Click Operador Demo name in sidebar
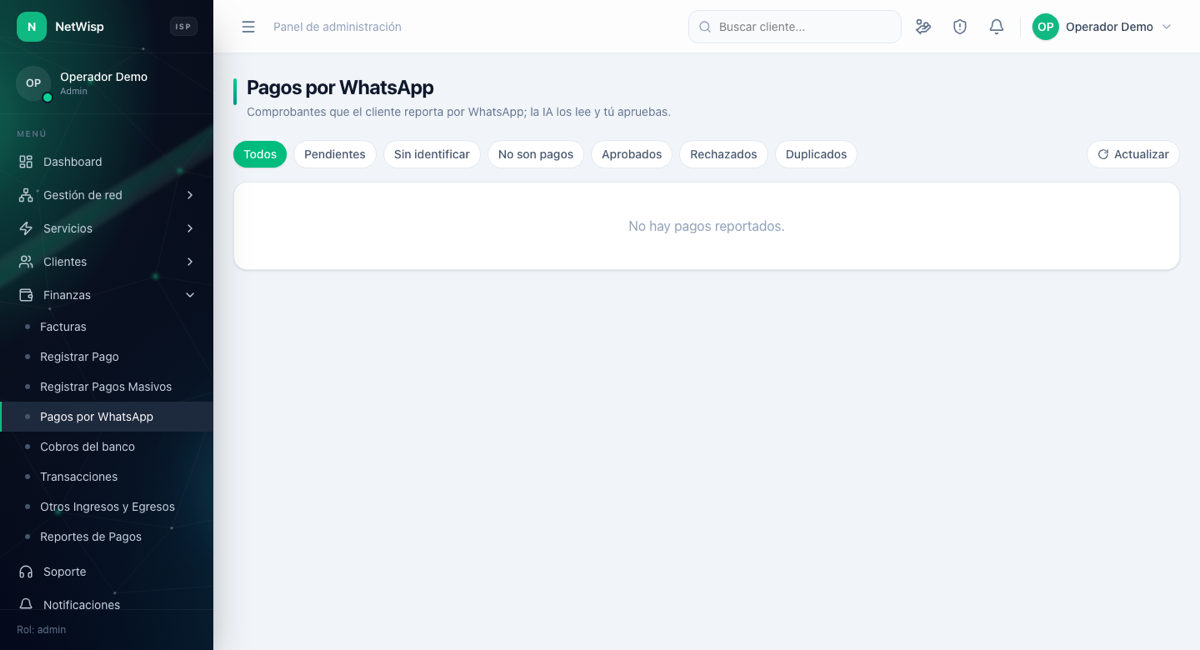 pyautogui.click(x=104, y=77)
